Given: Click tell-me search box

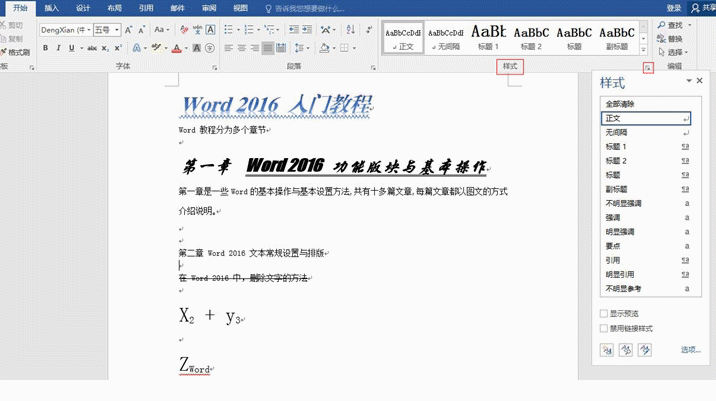Looking at the screenshot, I should tap(305, 9).
